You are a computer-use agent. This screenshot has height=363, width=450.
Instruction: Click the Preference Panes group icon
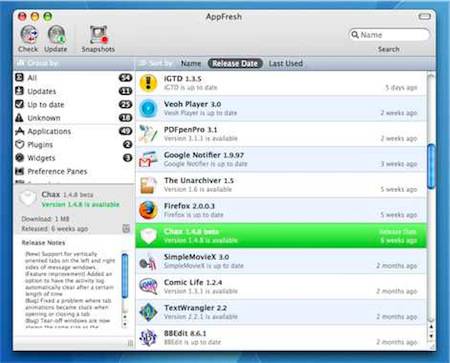pos(20,171)
